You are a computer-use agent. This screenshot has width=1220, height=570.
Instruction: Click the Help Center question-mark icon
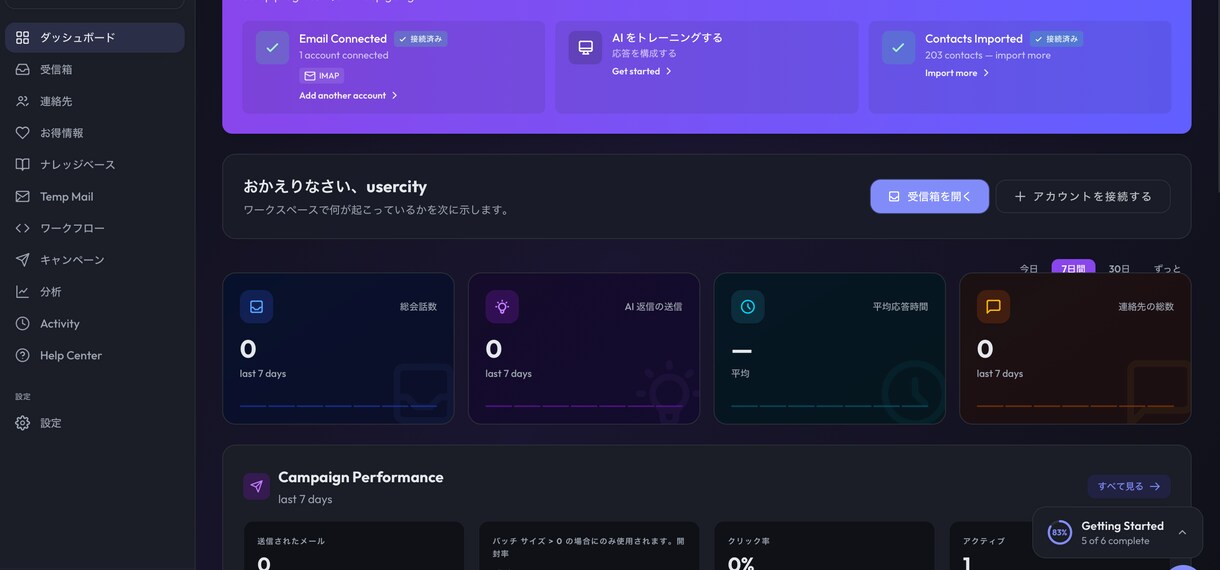point(22,356)
